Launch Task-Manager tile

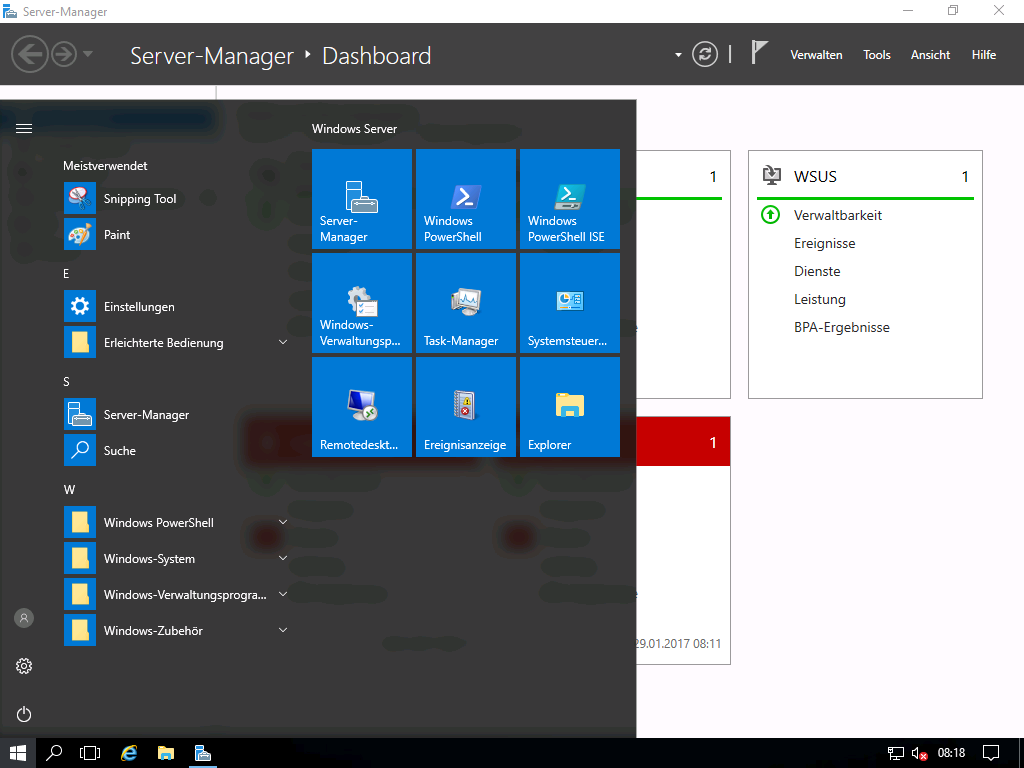(466, 303)
